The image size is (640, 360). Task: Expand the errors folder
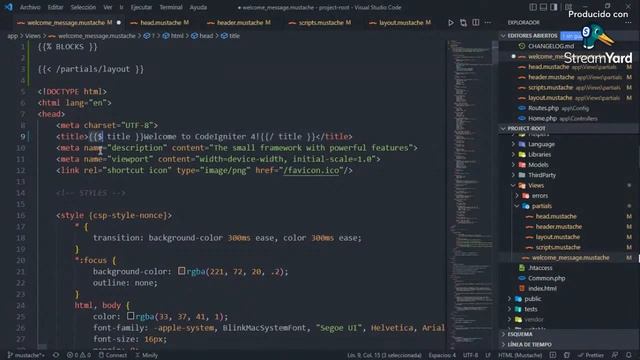click(x=540, y=196)
